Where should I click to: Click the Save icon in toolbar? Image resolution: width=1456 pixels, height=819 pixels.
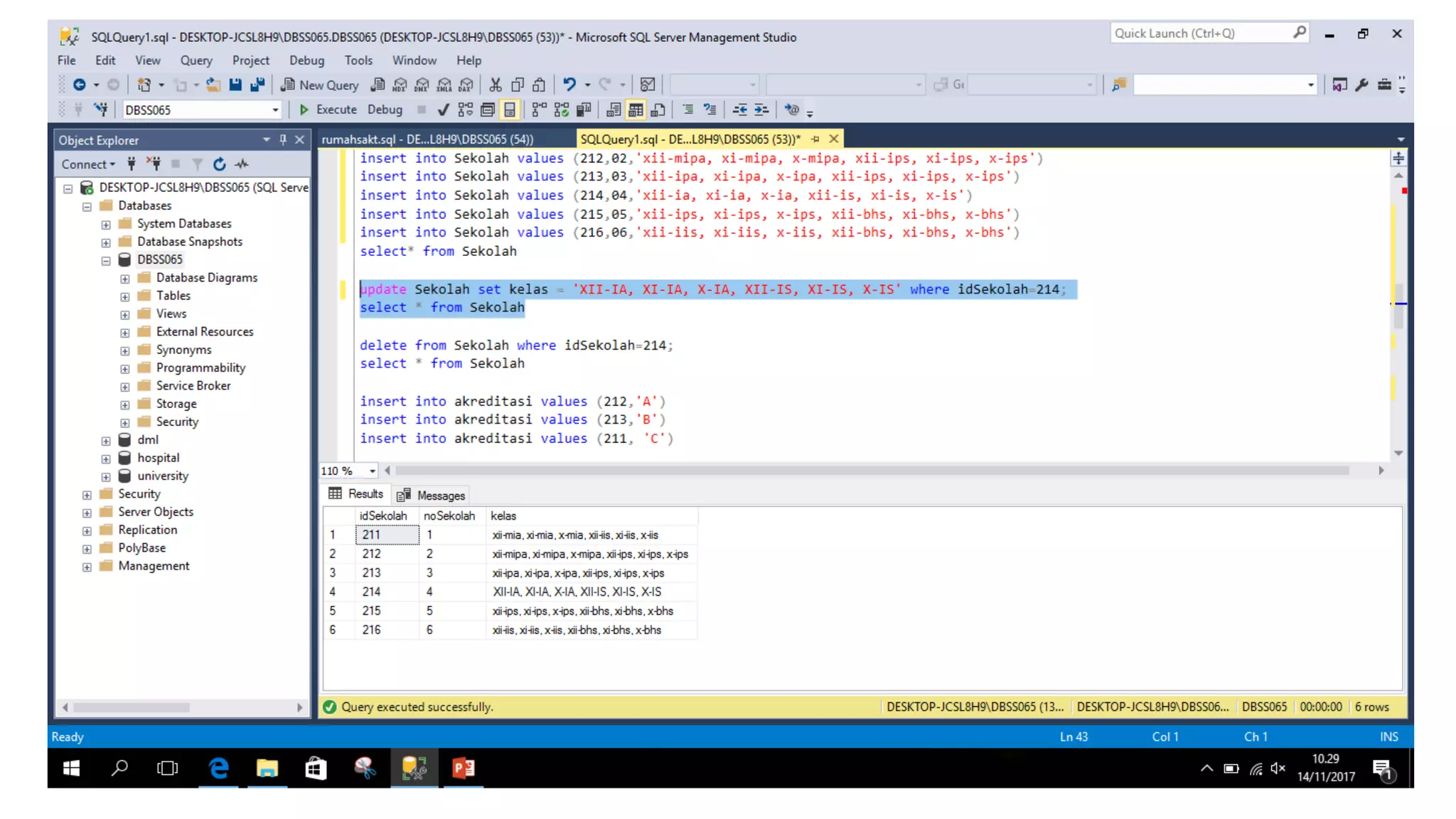coord(235,85)
